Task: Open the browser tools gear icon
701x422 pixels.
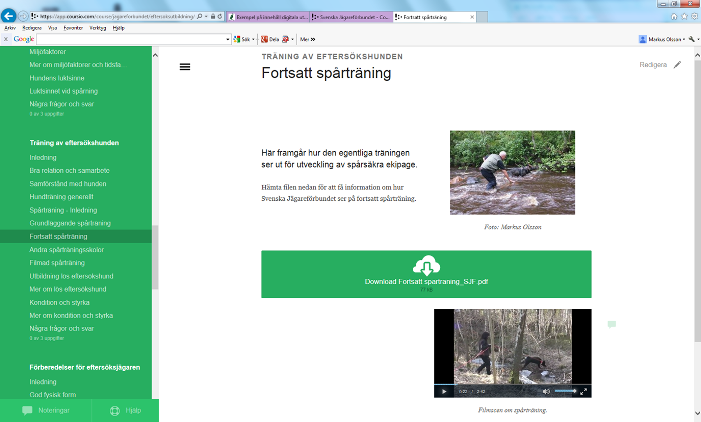Action: click(x=695, y=17)
